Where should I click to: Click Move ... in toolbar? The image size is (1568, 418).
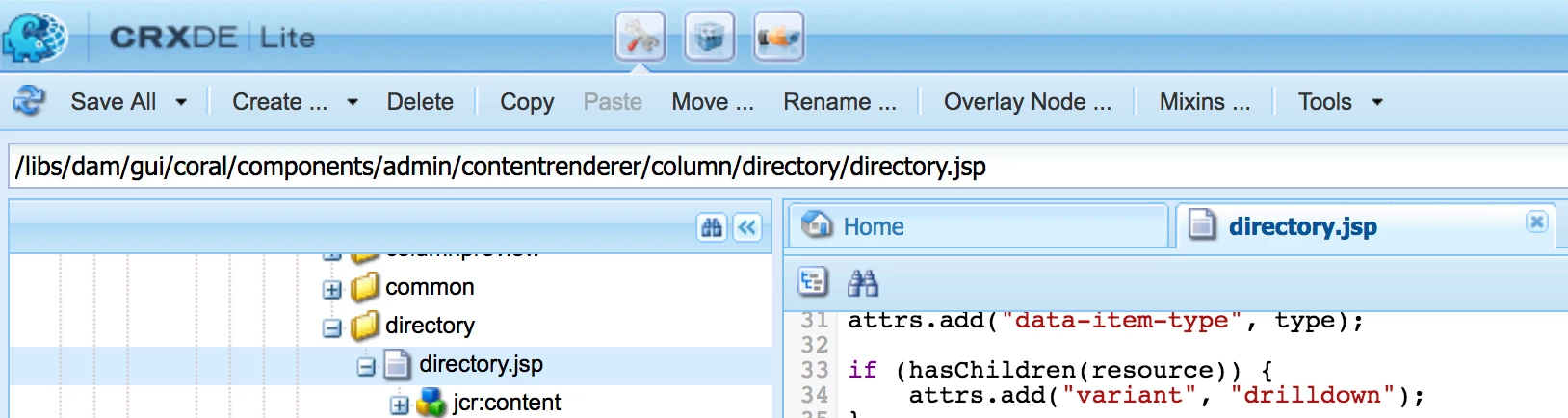point(713,102)
